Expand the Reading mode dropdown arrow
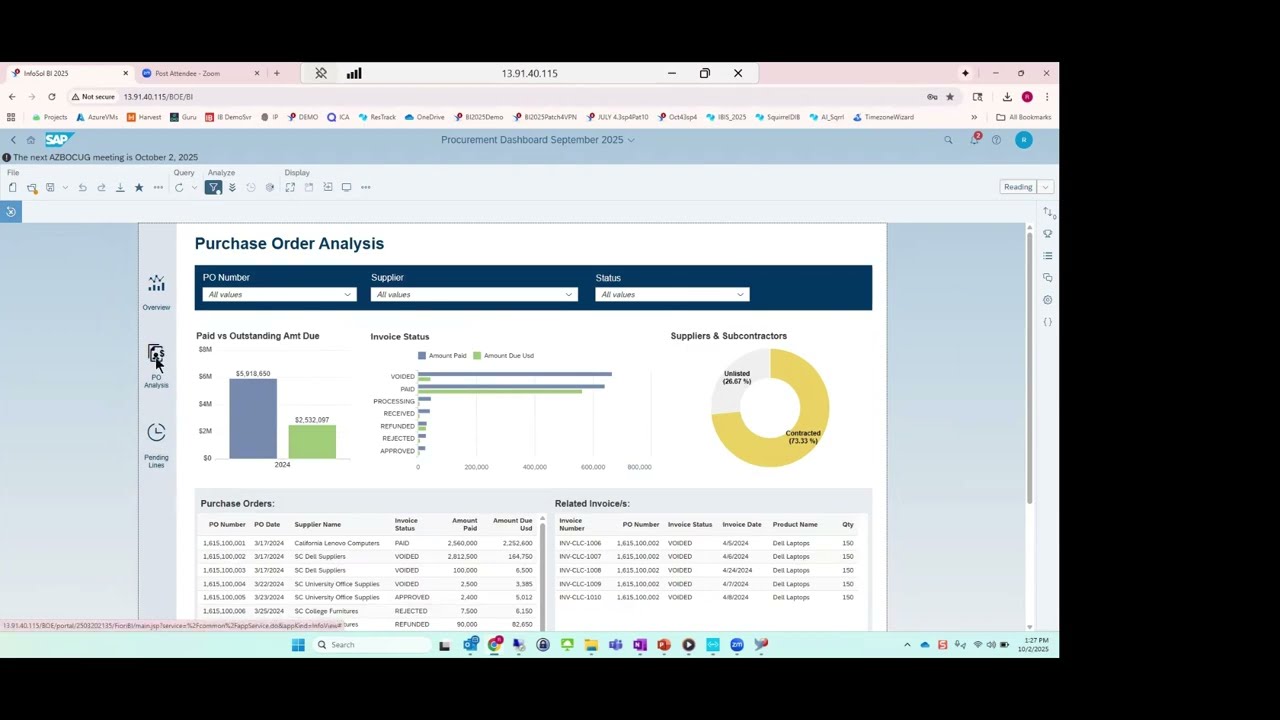Screen dimensions: 1280x720 (x=1045, y=187)
